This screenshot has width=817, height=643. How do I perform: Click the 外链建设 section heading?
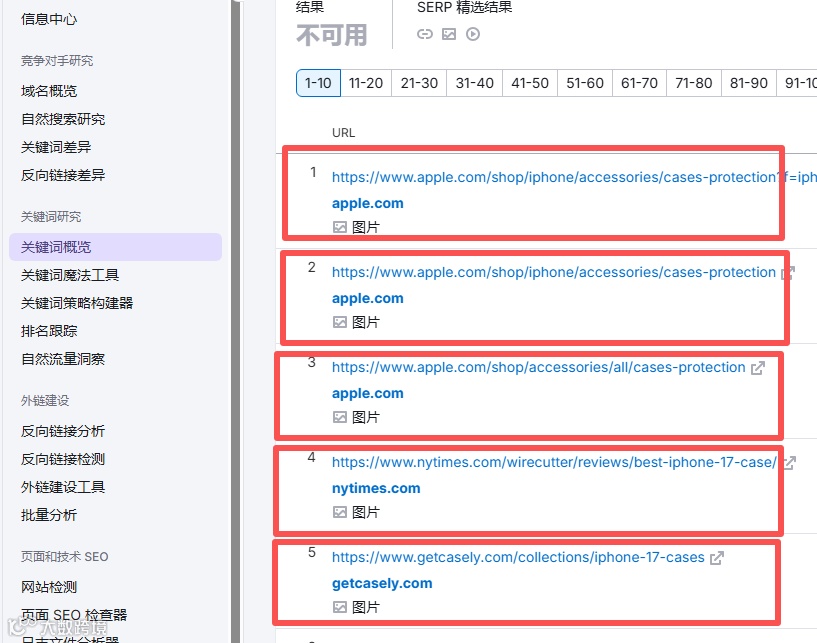coord(45,401)
